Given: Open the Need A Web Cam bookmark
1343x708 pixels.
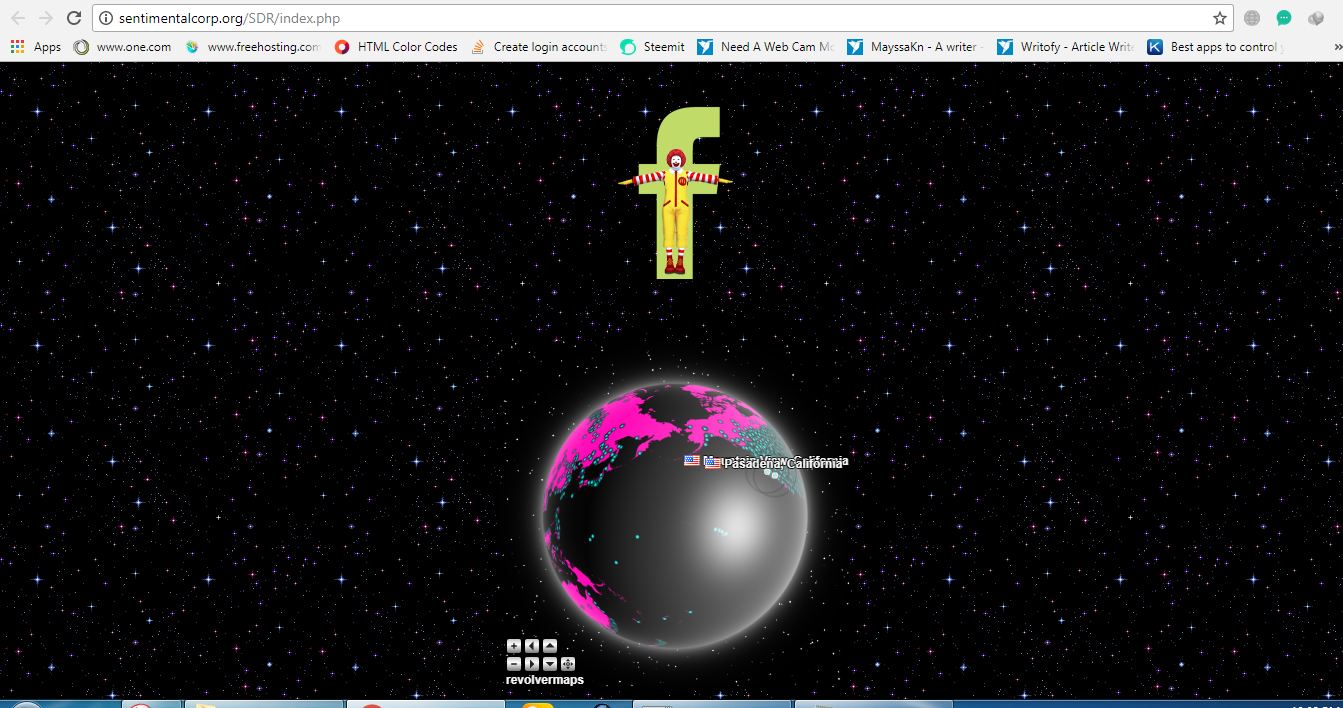Looking at the screenshot, I should coord(766,47).
